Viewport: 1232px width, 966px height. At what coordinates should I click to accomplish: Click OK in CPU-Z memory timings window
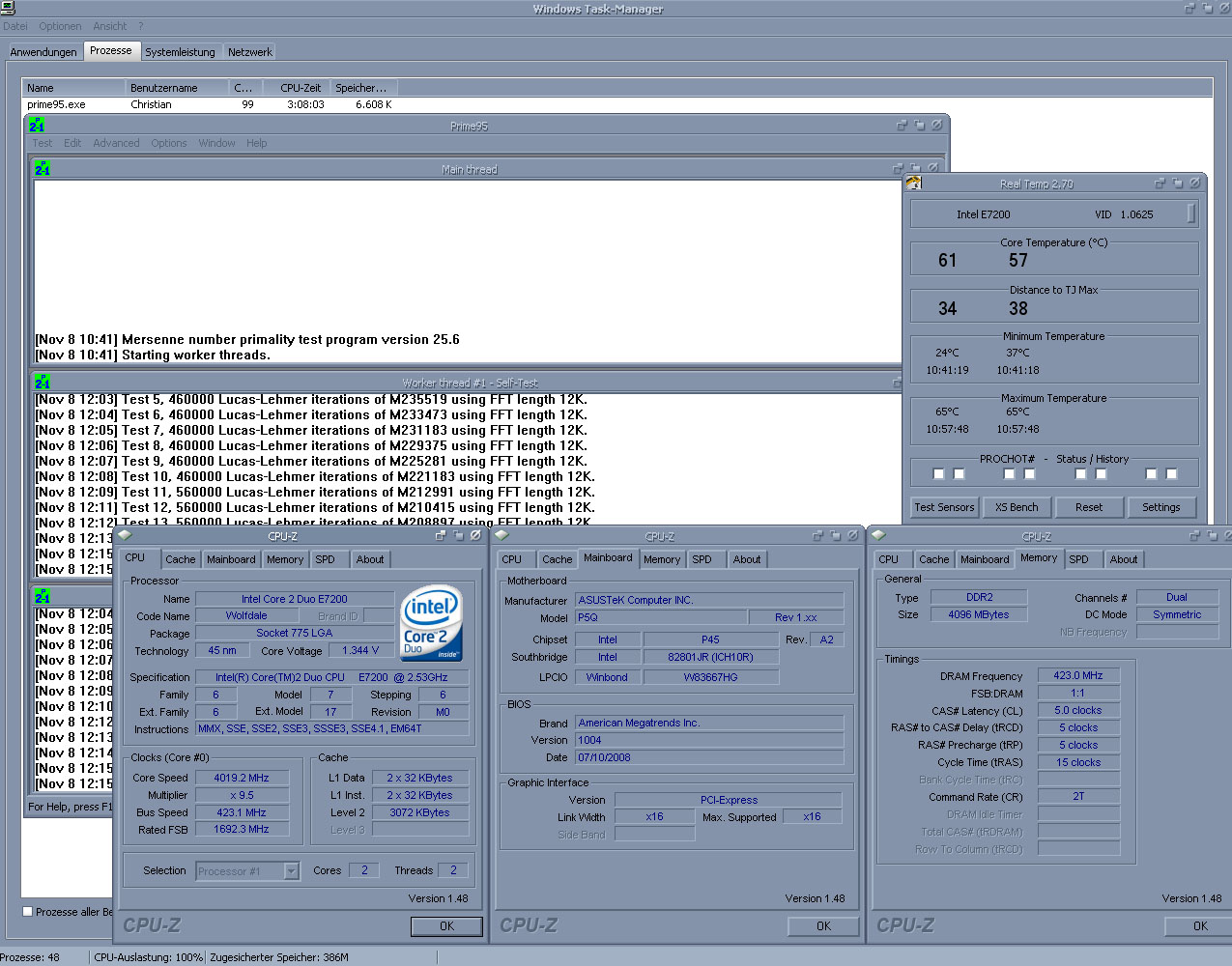coord(1200,925)
